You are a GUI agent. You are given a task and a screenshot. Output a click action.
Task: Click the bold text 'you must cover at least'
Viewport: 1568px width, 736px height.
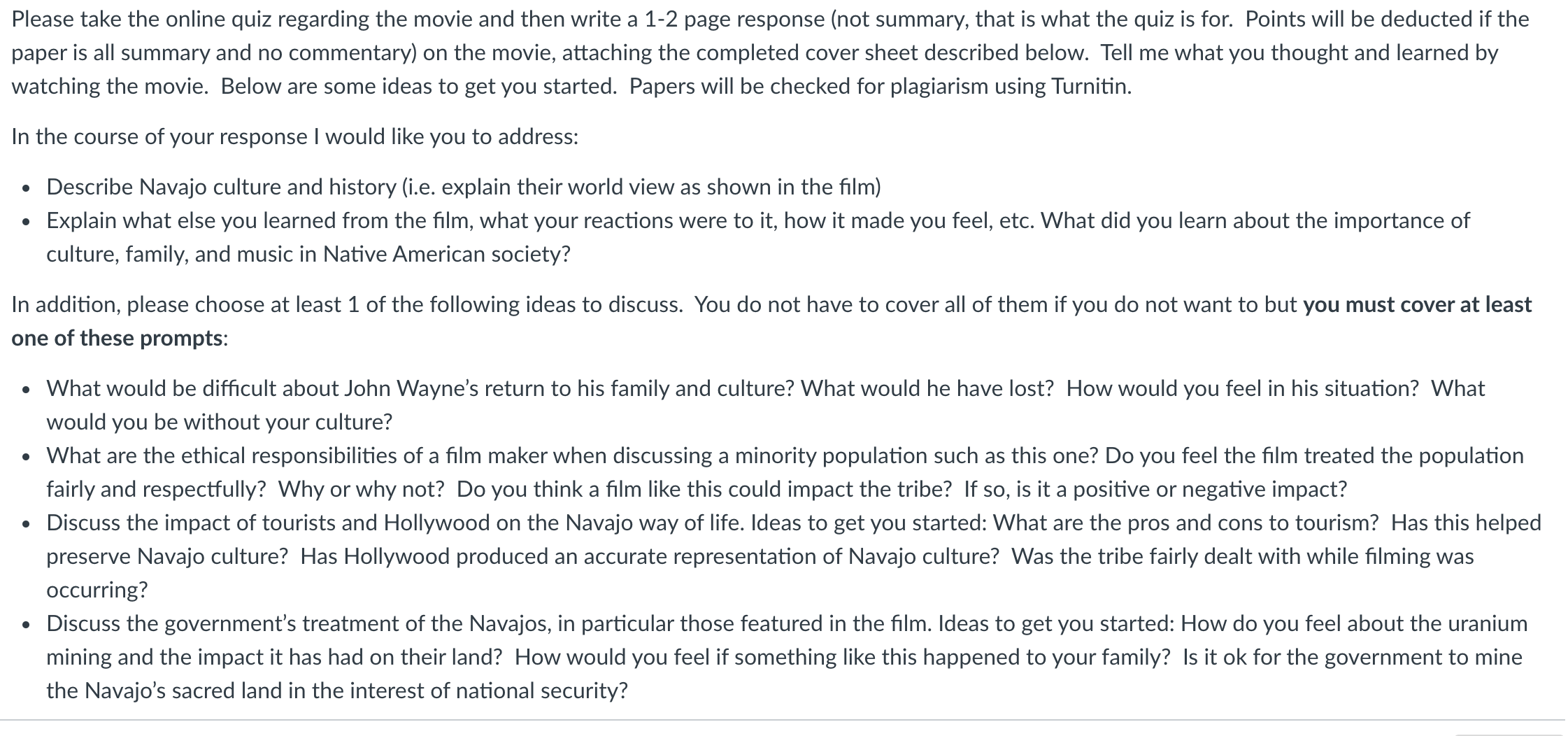point(1417,304)
